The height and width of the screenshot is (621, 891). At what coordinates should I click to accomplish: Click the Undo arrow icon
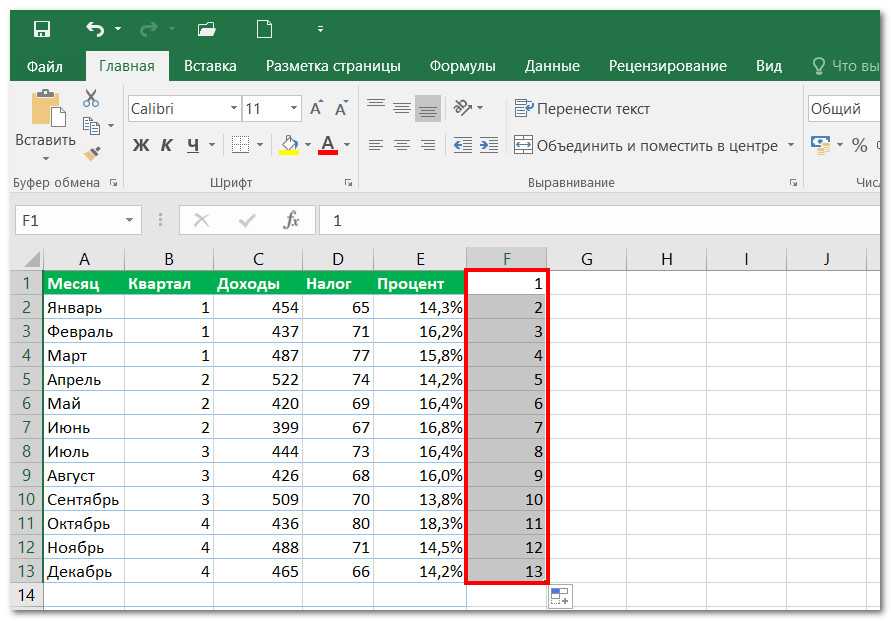[95, 29]
